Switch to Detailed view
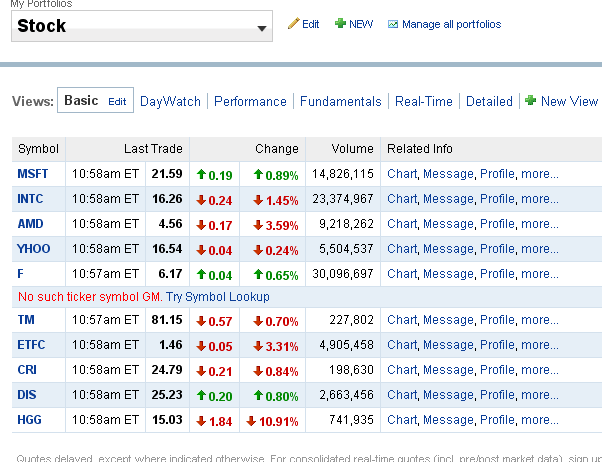Viewport: 602px width, 462px height. (x=489, y=101)
